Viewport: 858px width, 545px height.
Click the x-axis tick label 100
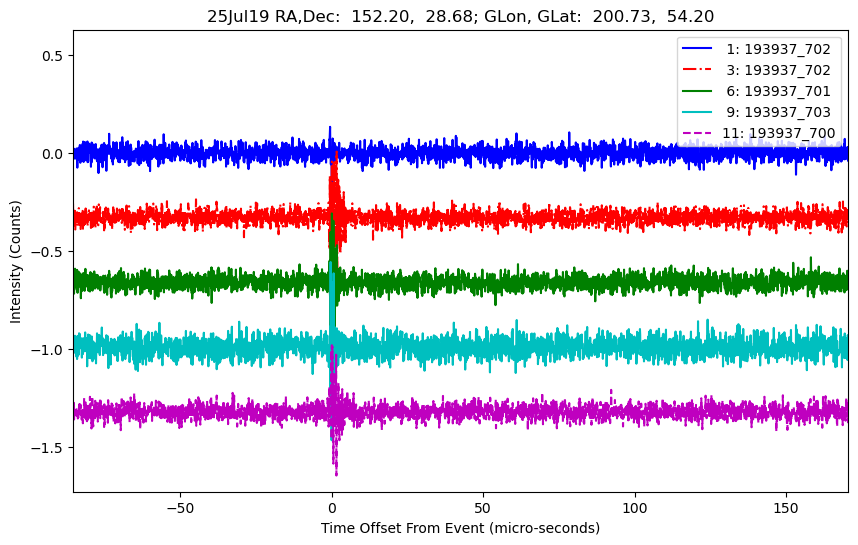coord(635,506)
